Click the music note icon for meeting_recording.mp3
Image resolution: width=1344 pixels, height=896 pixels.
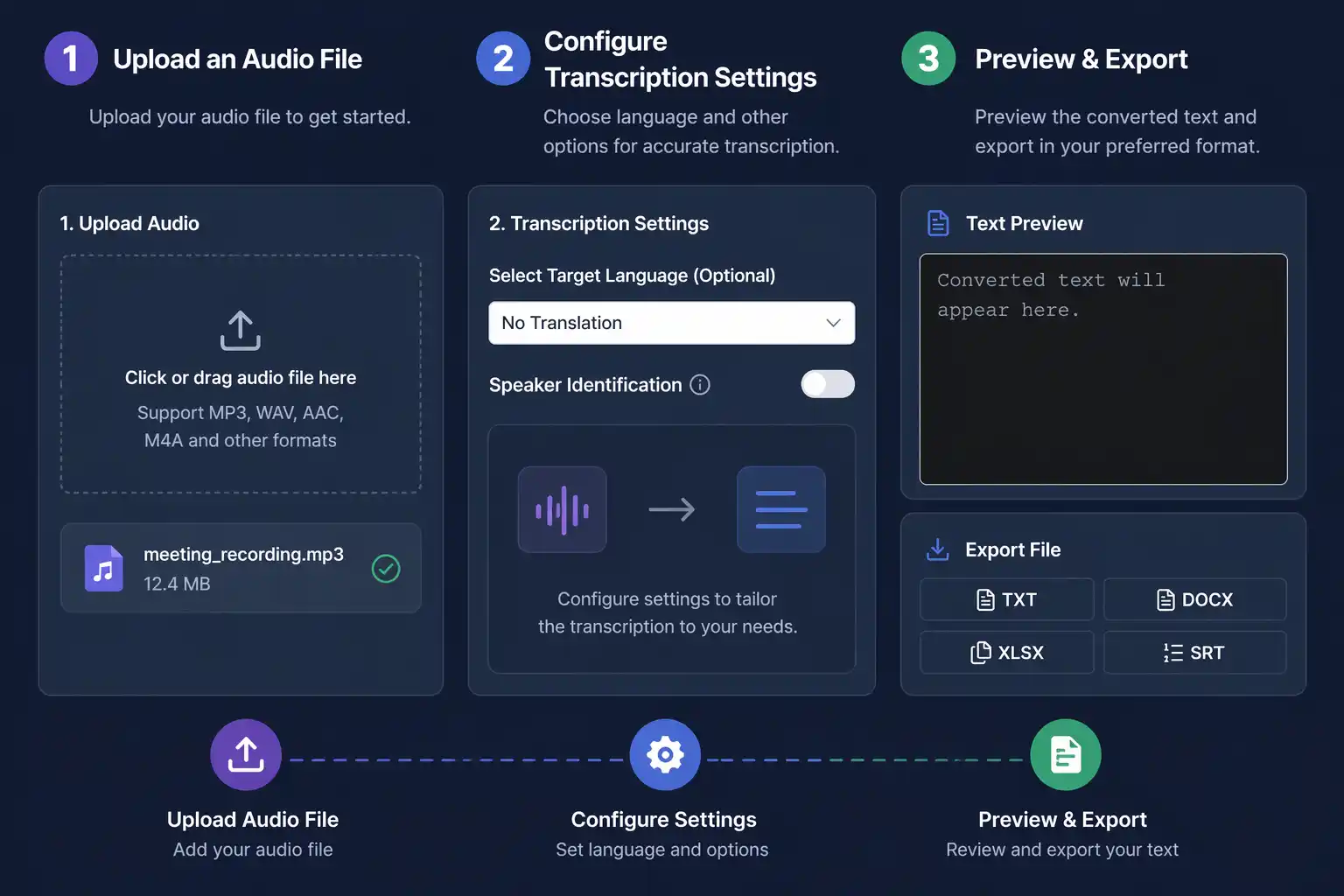point(103,569)
